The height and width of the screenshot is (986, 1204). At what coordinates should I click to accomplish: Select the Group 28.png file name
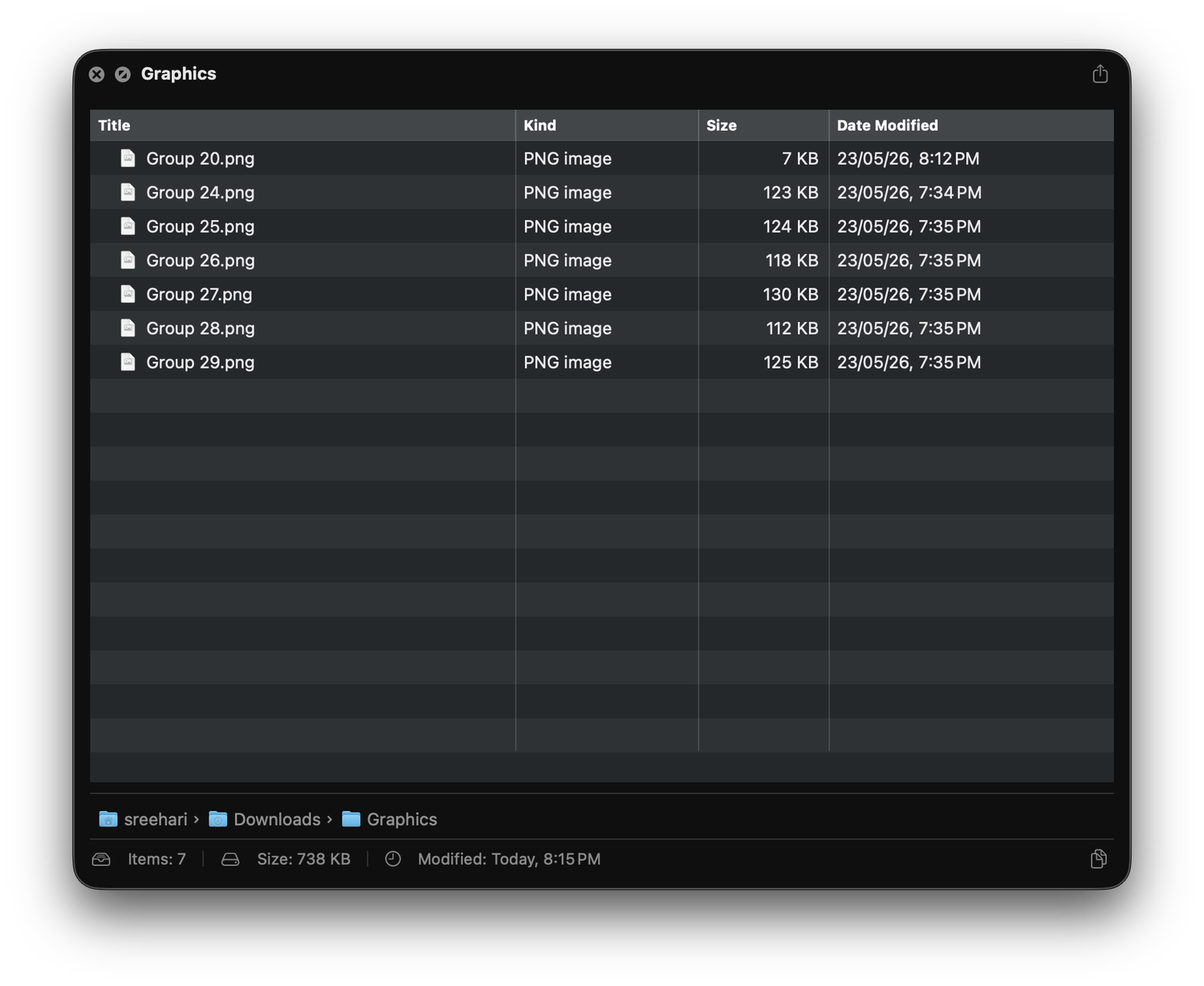[x=201, y=328]
